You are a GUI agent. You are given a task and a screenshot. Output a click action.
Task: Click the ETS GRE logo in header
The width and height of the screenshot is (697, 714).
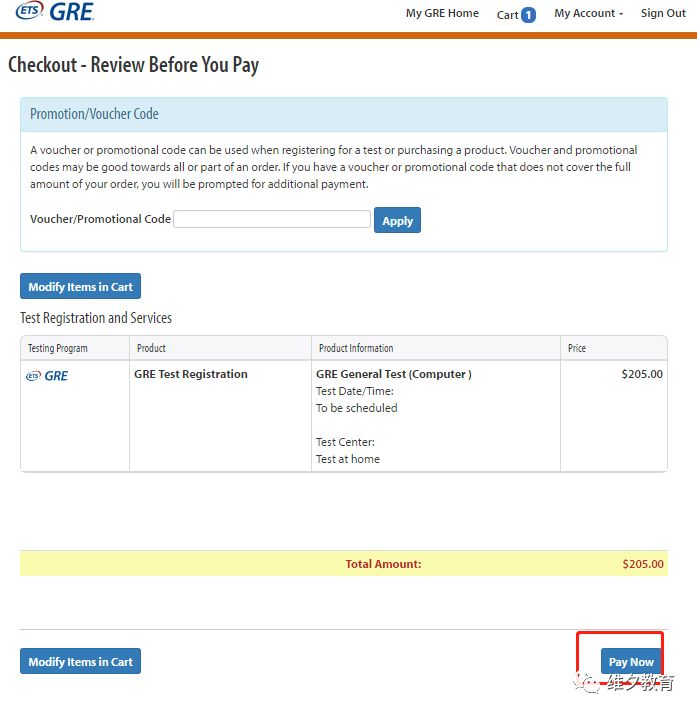pyautogui.click(x=55, y=11)
